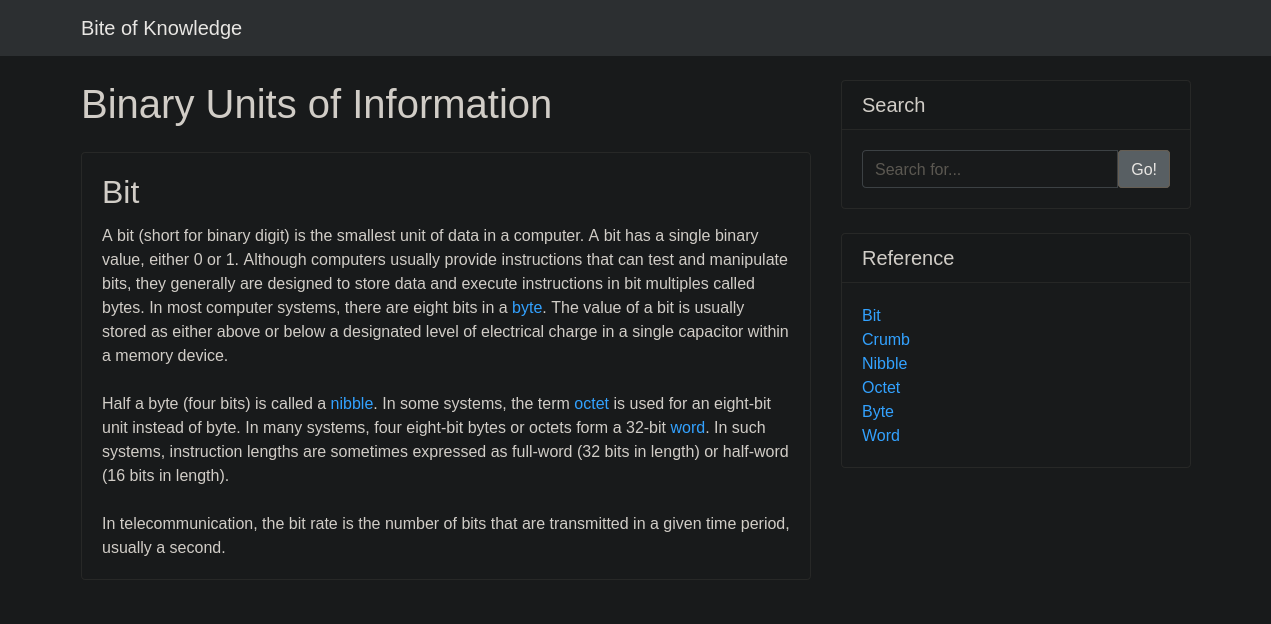Click the 'octet' link inside the article

[x=591, y=404]
